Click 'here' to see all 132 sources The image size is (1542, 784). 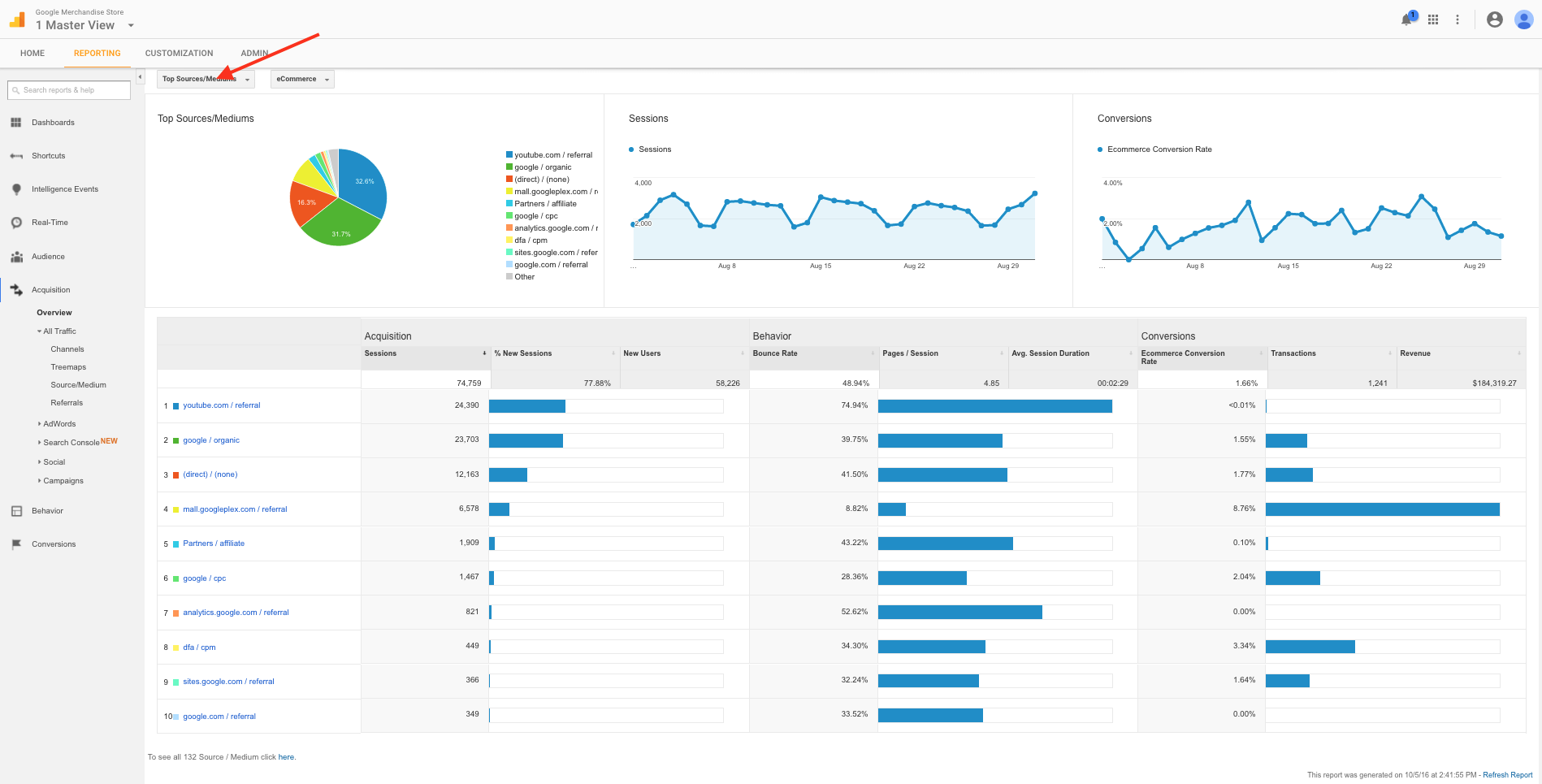coord(286,756)
